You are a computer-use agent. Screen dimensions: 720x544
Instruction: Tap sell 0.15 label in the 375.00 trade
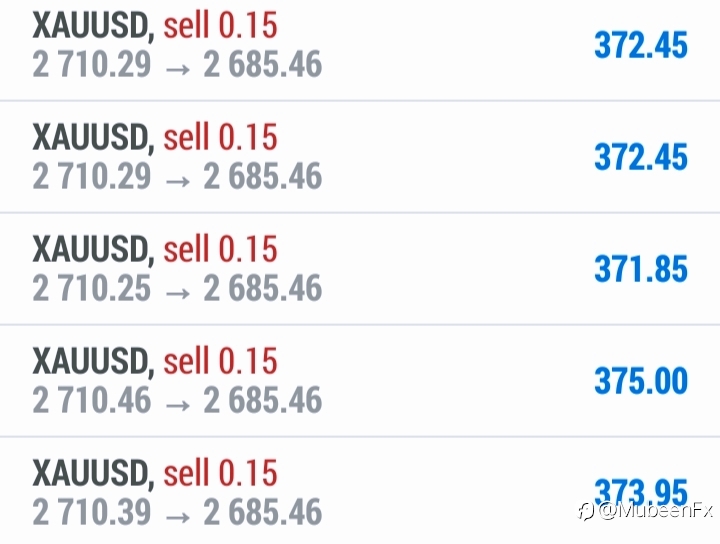tap(220, 360)
